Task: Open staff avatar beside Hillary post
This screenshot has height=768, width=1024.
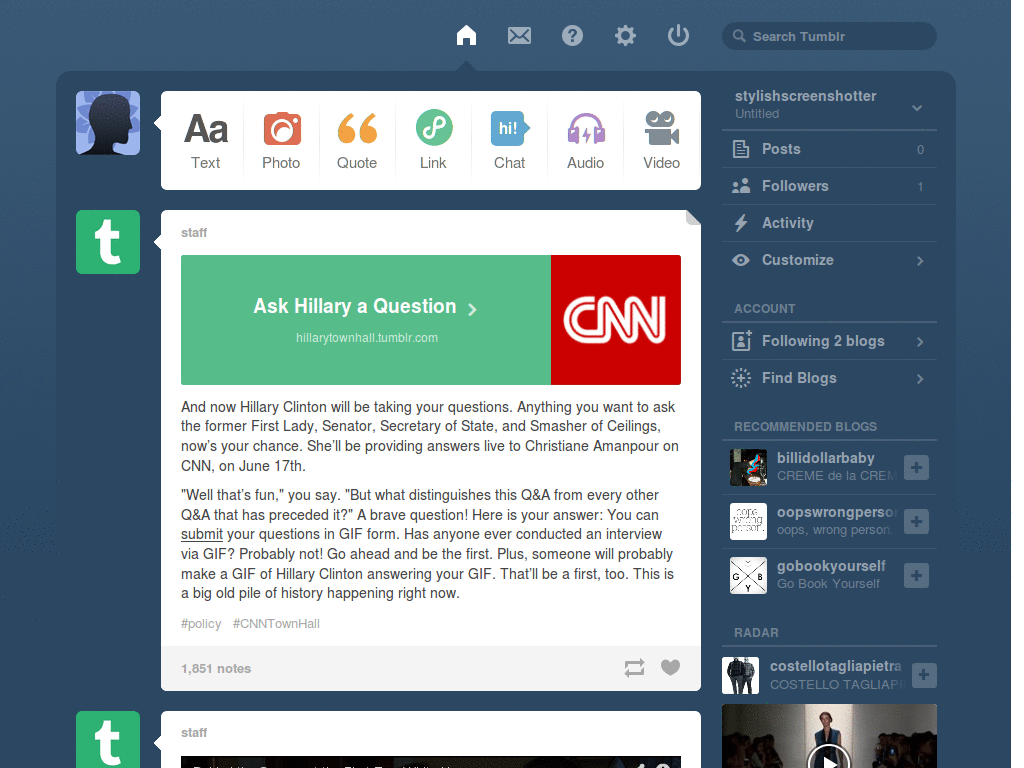Action: (108, 242)
